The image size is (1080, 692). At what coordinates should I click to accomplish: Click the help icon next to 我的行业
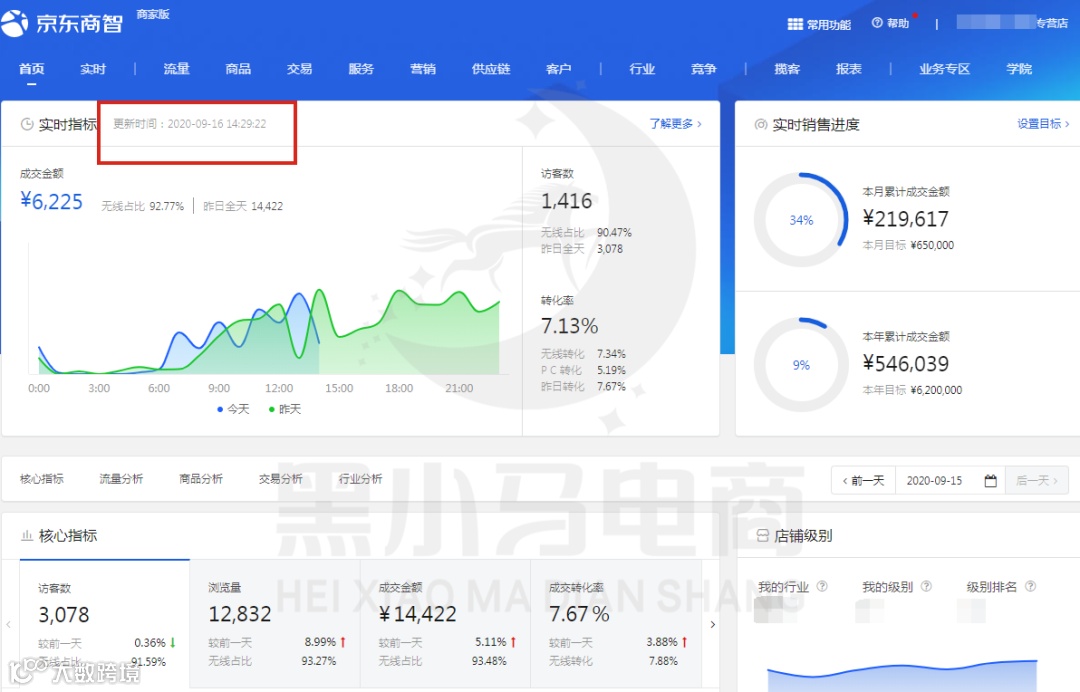[822, 586]
